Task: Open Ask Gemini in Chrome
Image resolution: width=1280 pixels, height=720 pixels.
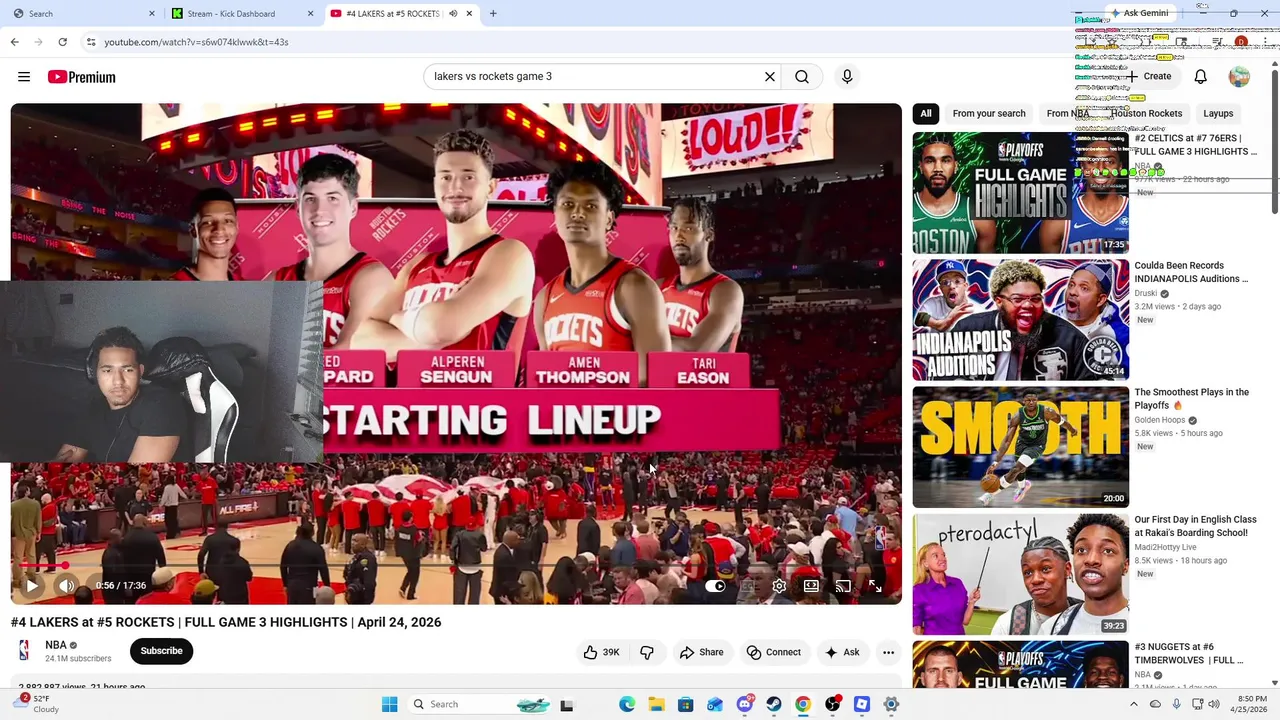Action: (1139, 13)
